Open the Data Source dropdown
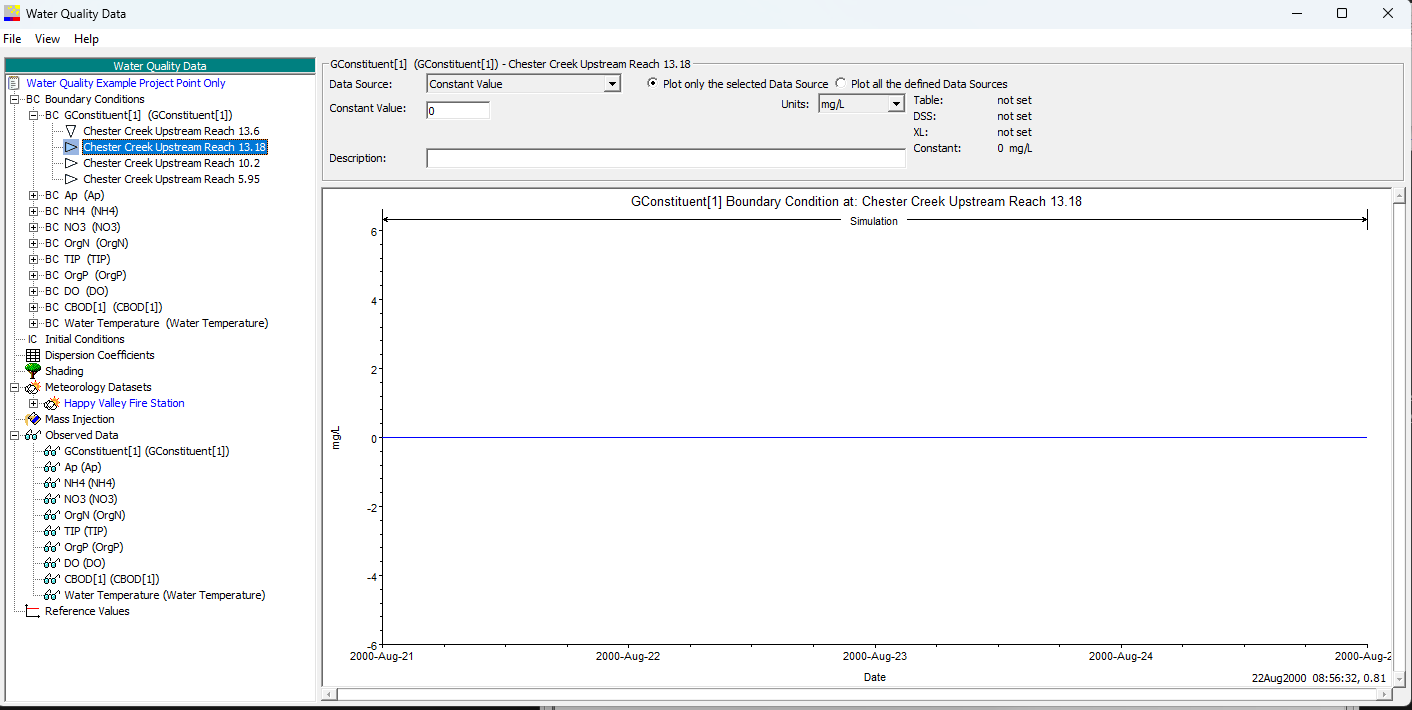The image size is (1412, 710). click(x=612, y=84)
